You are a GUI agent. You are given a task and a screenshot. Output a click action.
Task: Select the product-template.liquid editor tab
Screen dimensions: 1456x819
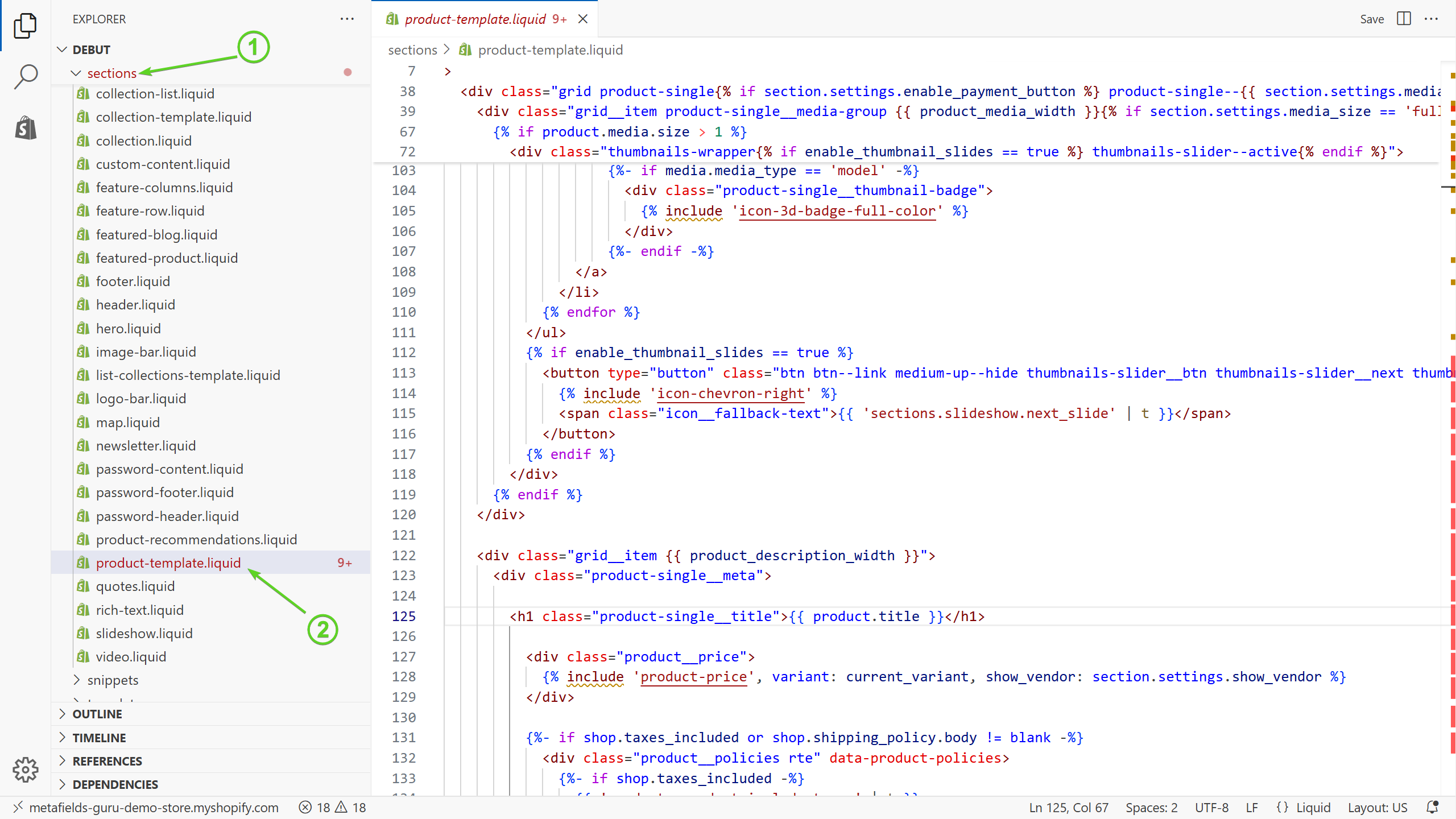pos(475,19)
